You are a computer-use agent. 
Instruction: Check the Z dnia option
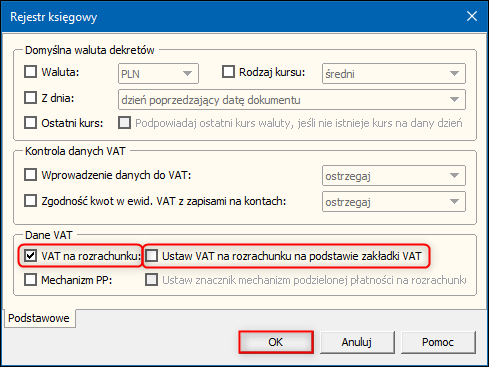tap(30, 98)
